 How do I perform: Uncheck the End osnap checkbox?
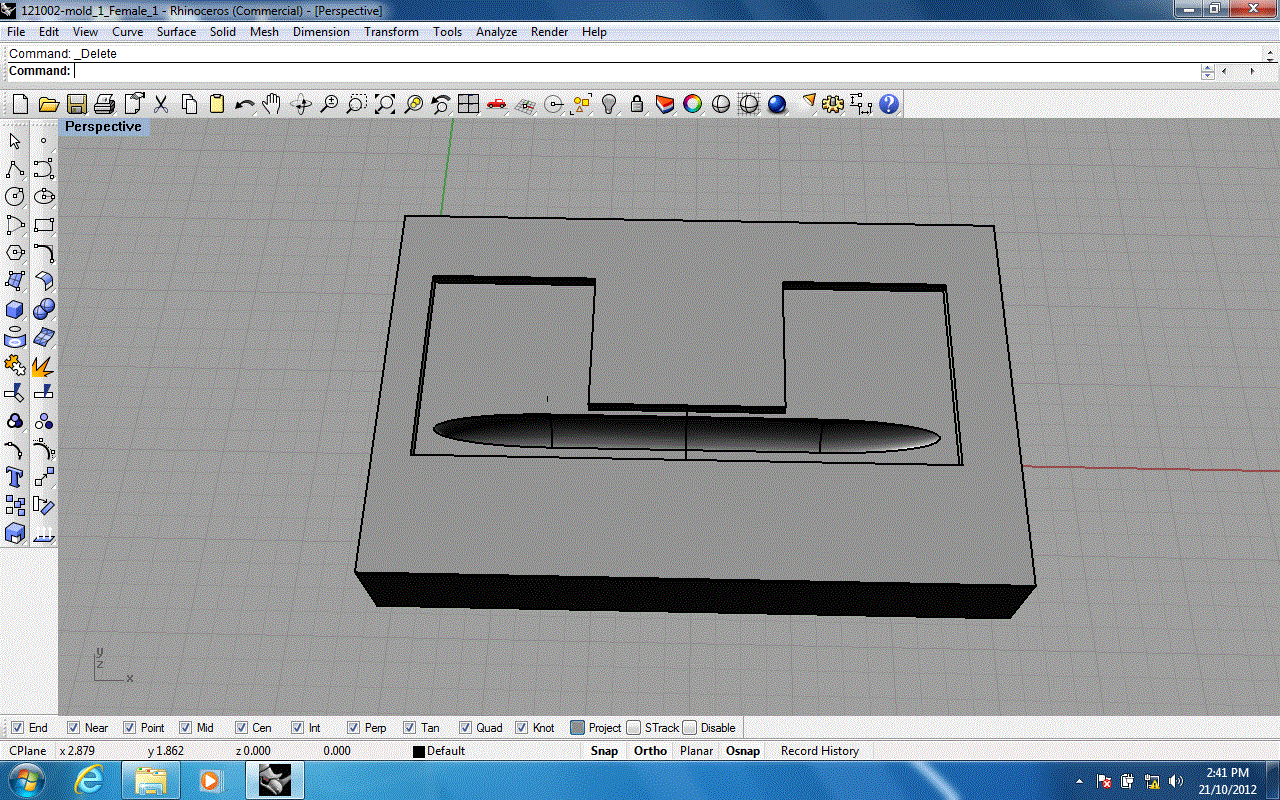(x=17, y=728)
